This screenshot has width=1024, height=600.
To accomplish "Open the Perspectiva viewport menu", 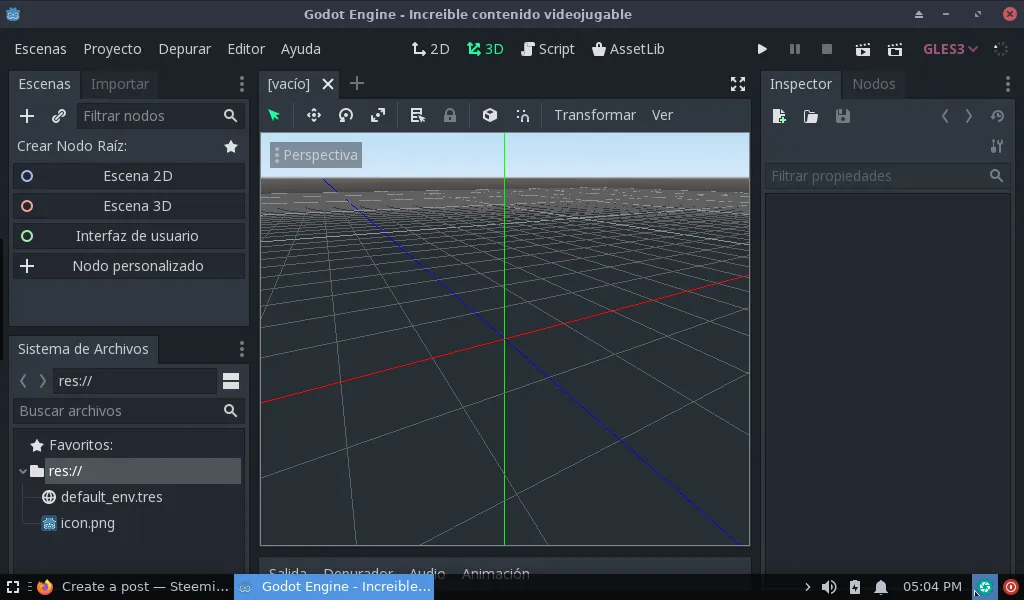I will pyautogui.click(x=316, y=155).
